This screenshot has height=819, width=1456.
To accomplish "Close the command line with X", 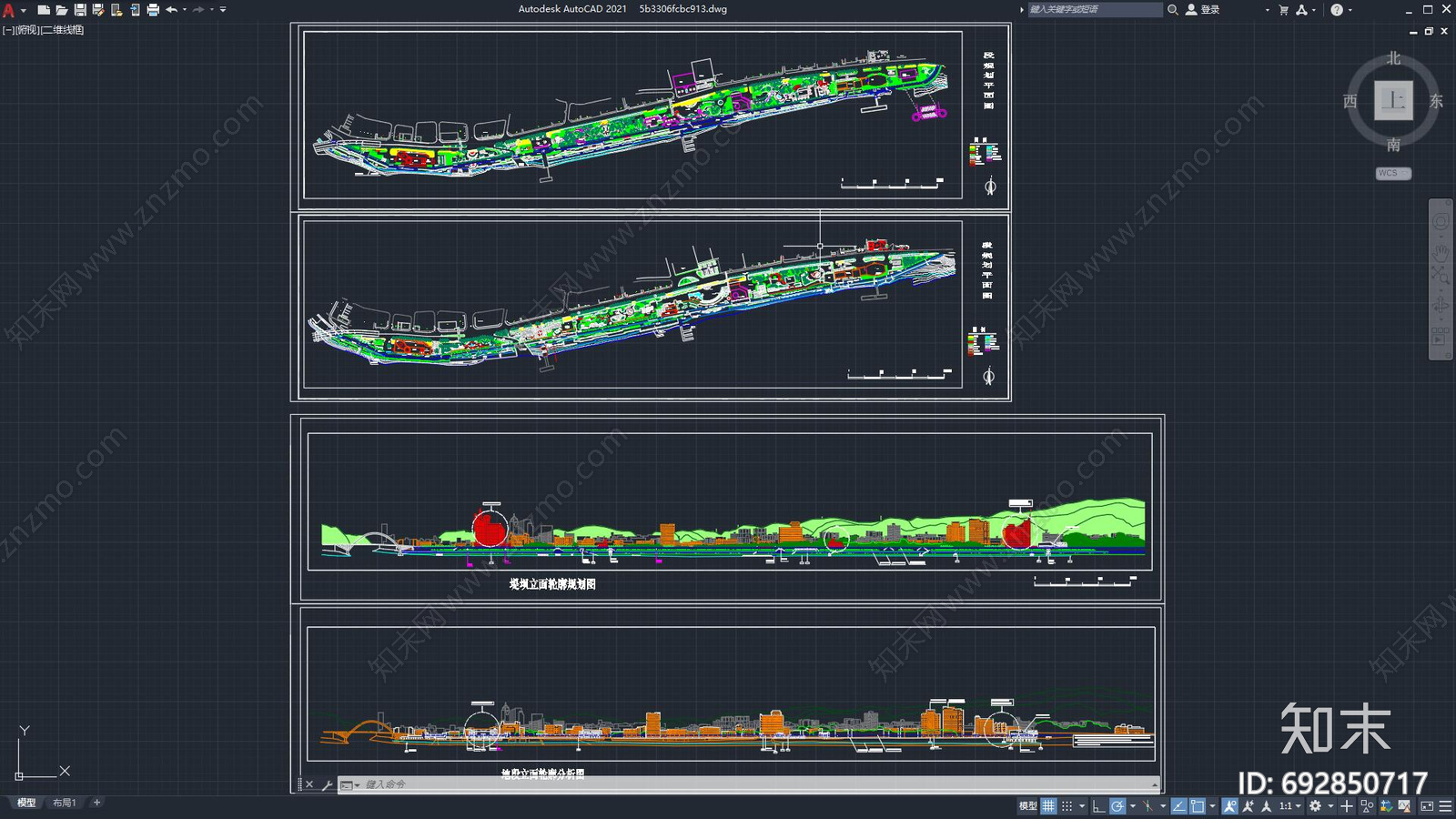I will coord(309,784).
